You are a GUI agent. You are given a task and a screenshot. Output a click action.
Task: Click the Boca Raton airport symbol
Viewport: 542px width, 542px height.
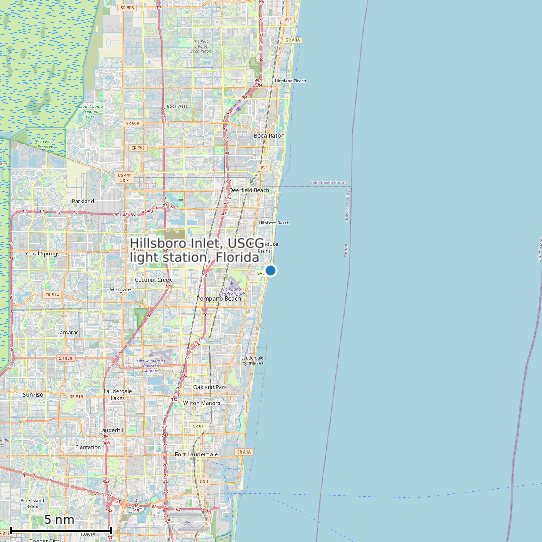pos(239,109)
